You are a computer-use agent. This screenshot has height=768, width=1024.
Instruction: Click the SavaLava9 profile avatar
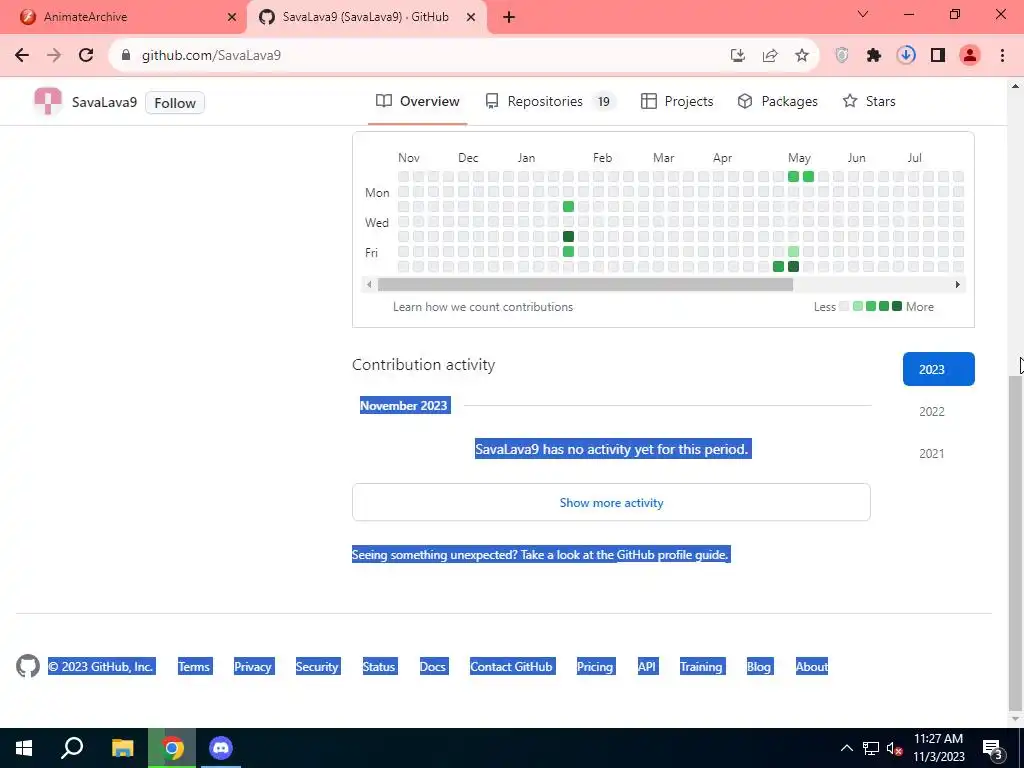(48, 102)
